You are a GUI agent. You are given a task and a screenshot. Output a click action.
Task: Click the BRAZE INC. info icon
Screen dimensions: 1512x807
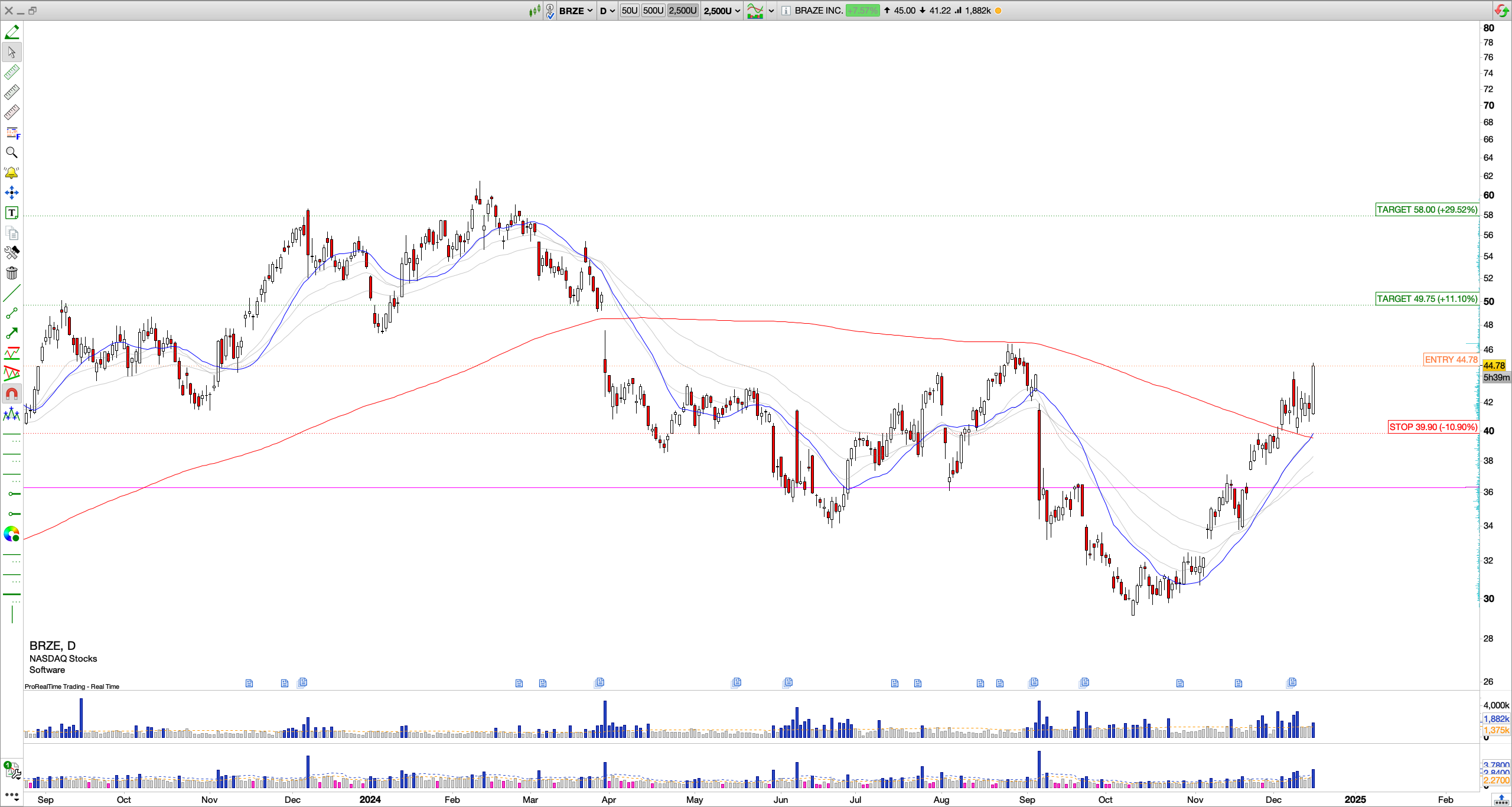(x=786, y=11)
